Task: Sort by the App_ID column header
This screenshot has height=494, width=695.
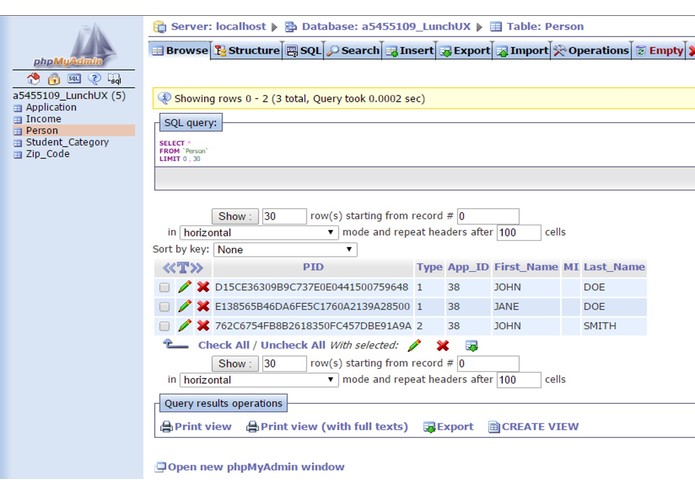Action: pyautogui.click(x=468, y=267)
